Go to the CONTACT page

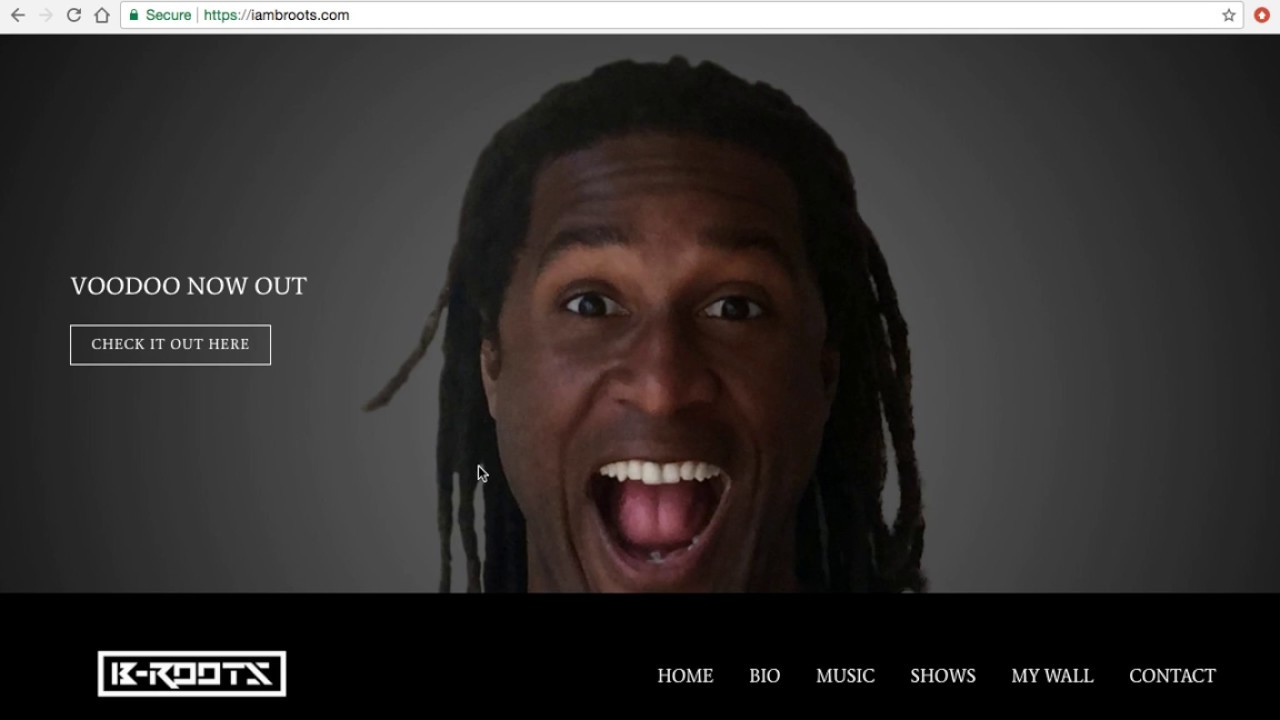(x=1172, y=676)
